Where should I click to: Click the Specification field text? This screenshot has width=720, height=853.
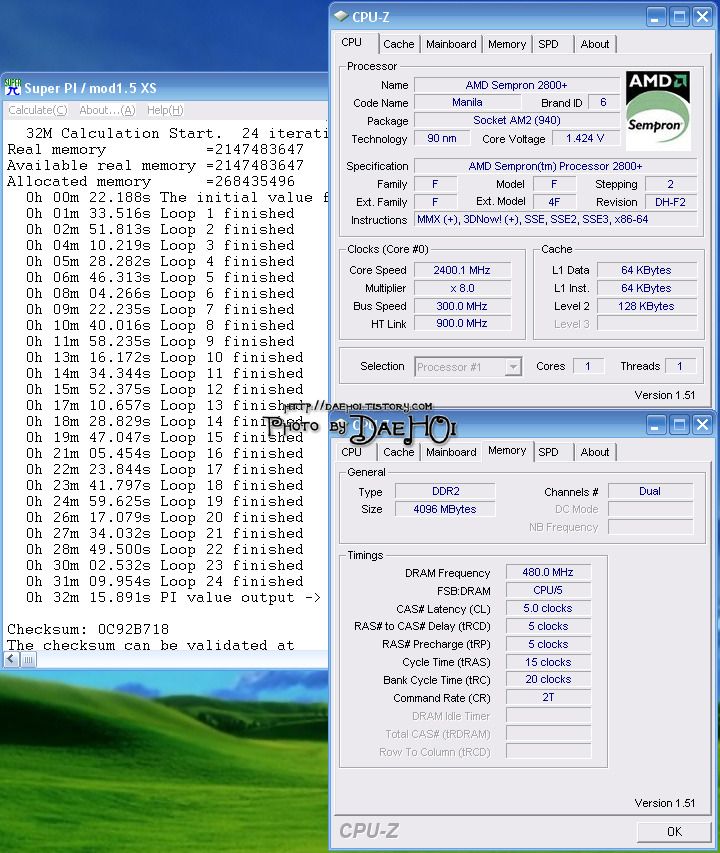[x=556, y=166]
